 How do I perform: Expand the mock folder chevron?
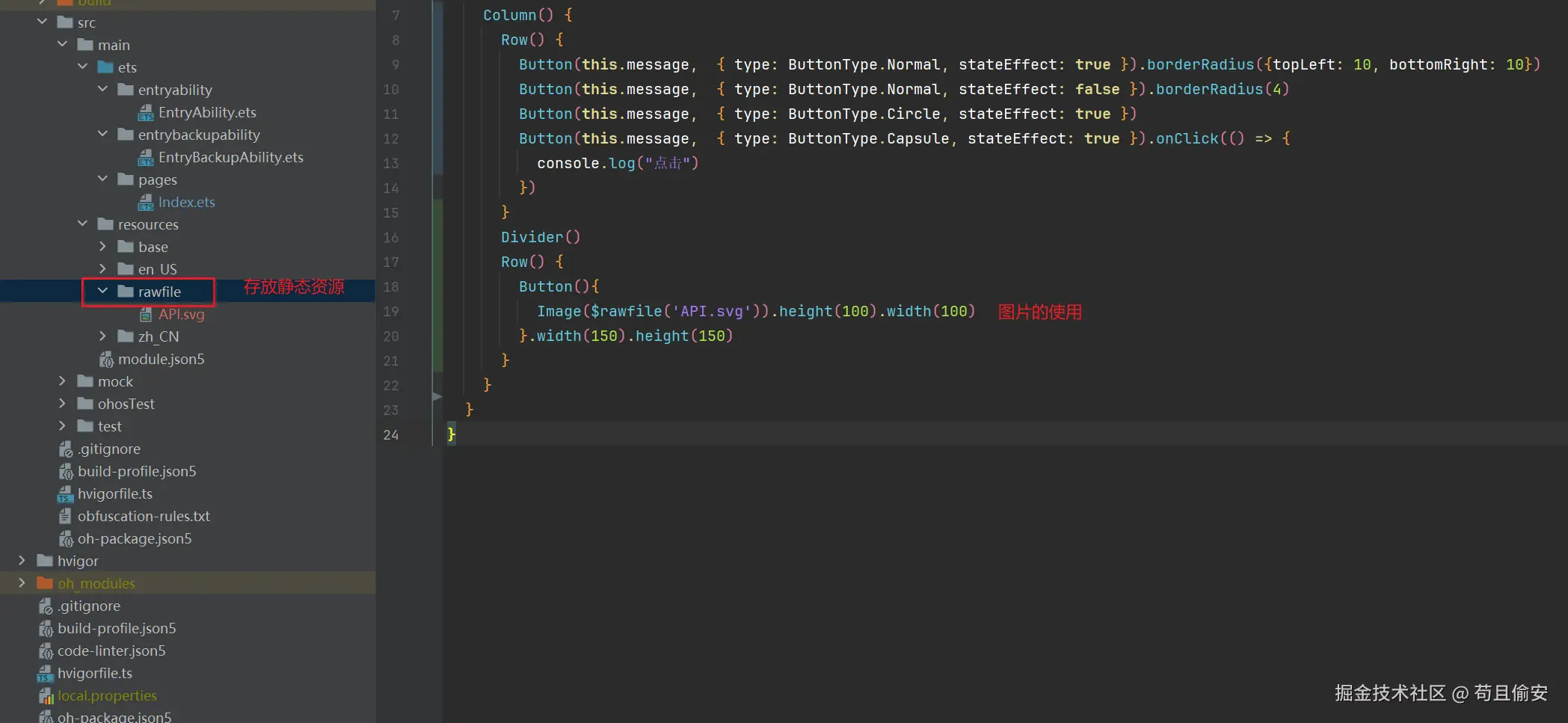coord(62,381)
